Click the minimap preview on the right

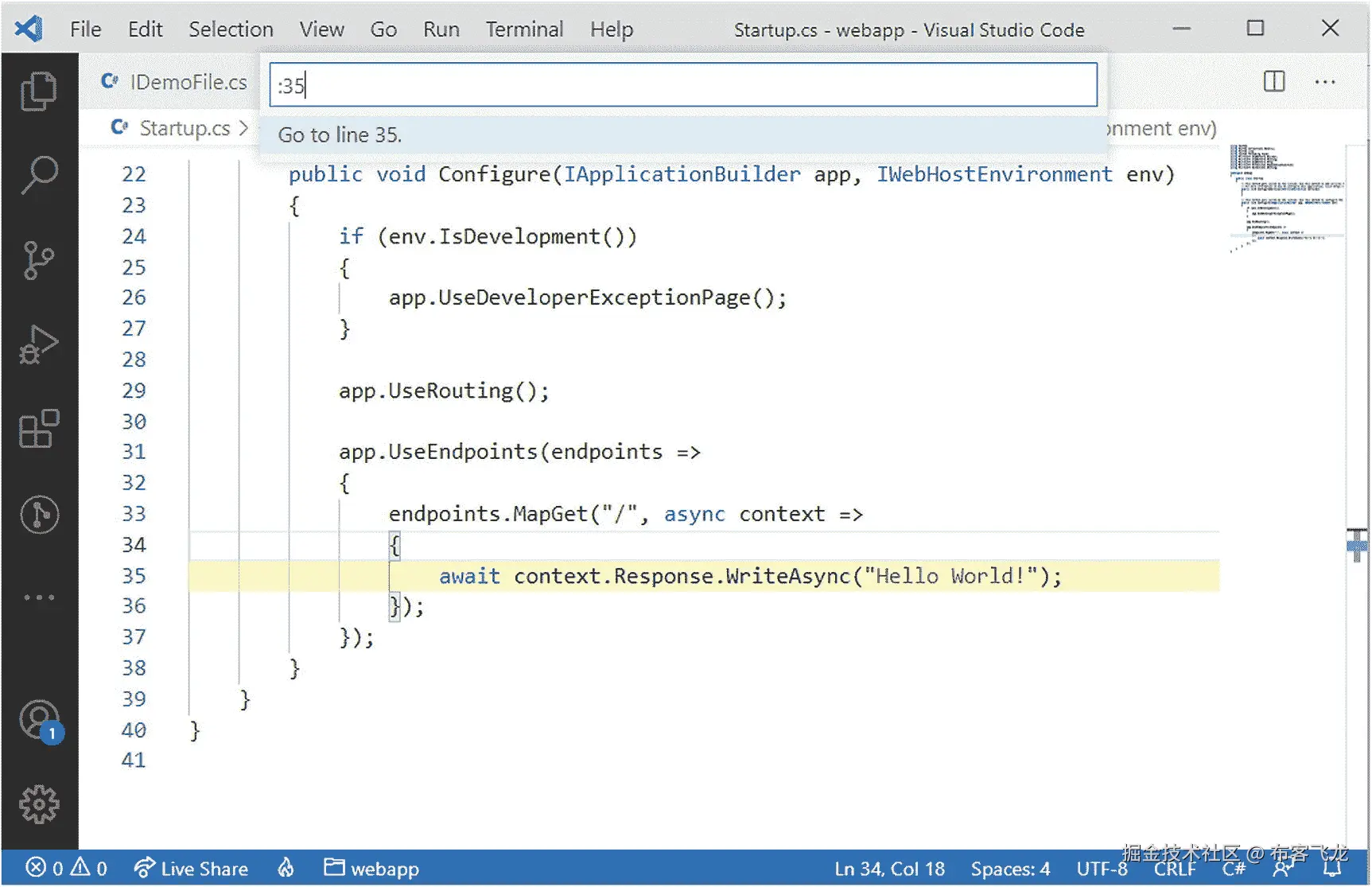click(x=1285, y=199)
